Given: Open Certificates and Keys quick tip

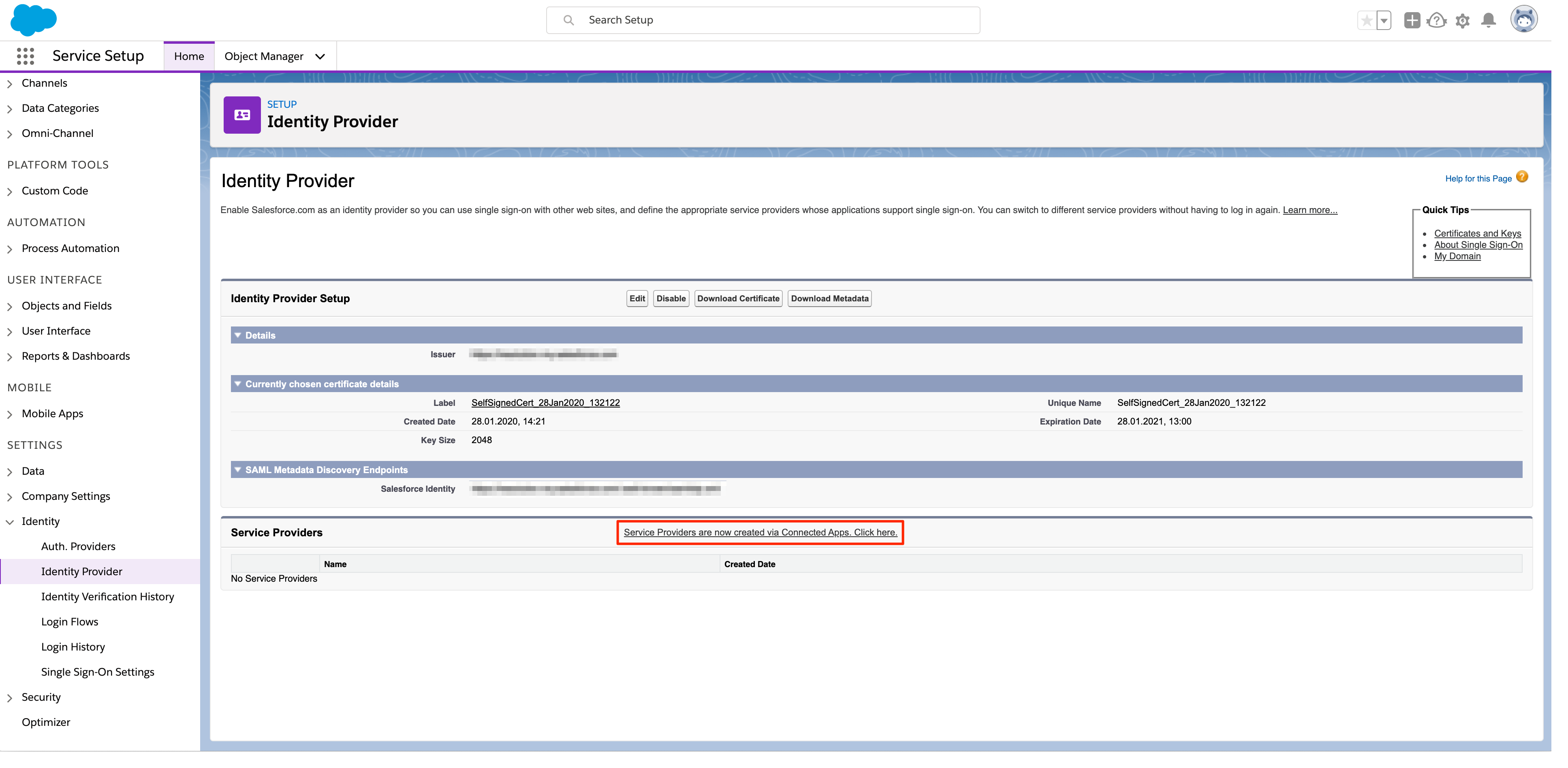Looking at the screenshot, I should tap(1477, 234).
